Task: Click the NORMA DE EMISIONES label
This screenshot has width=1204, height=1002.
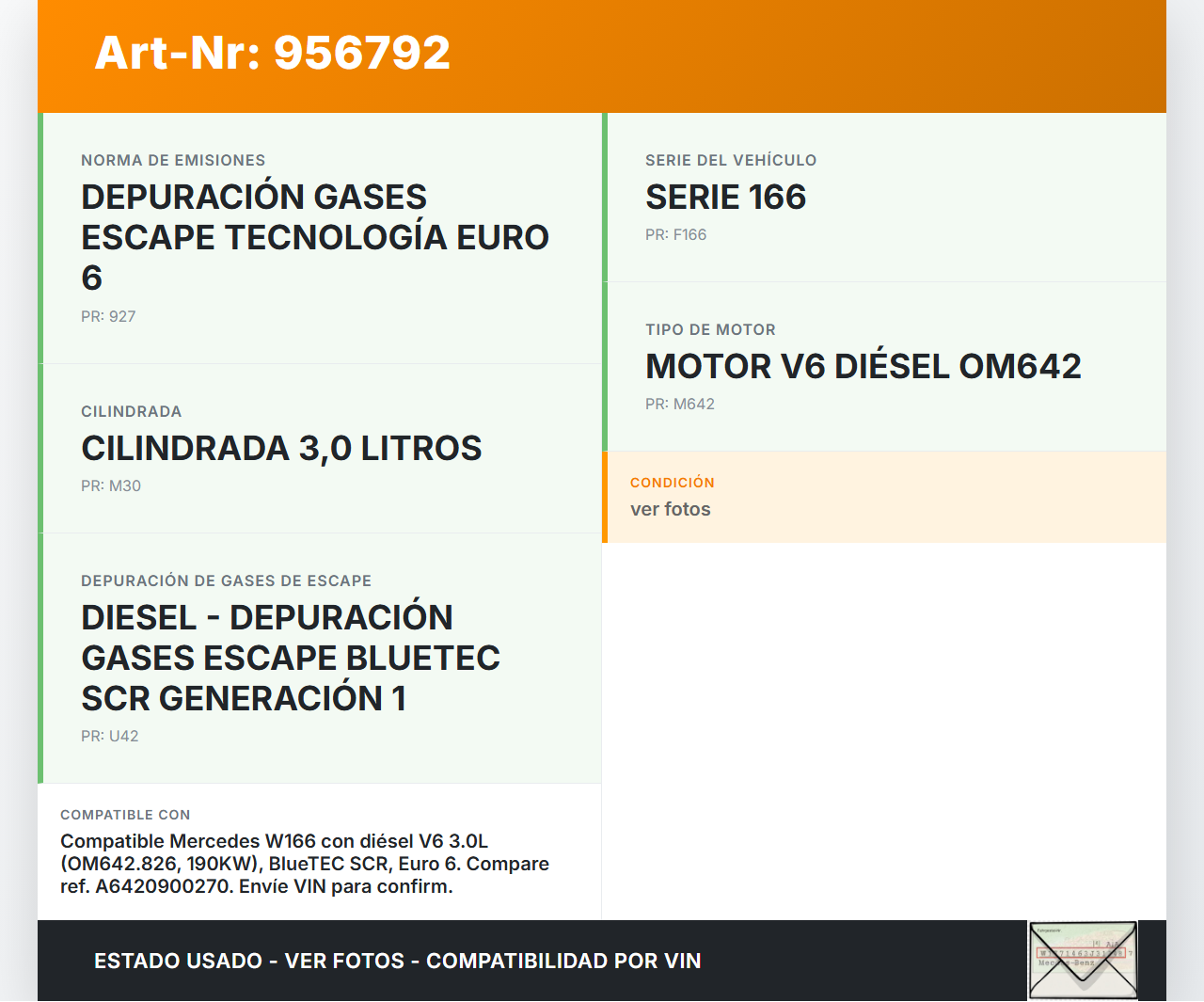Action: (173, 161)
